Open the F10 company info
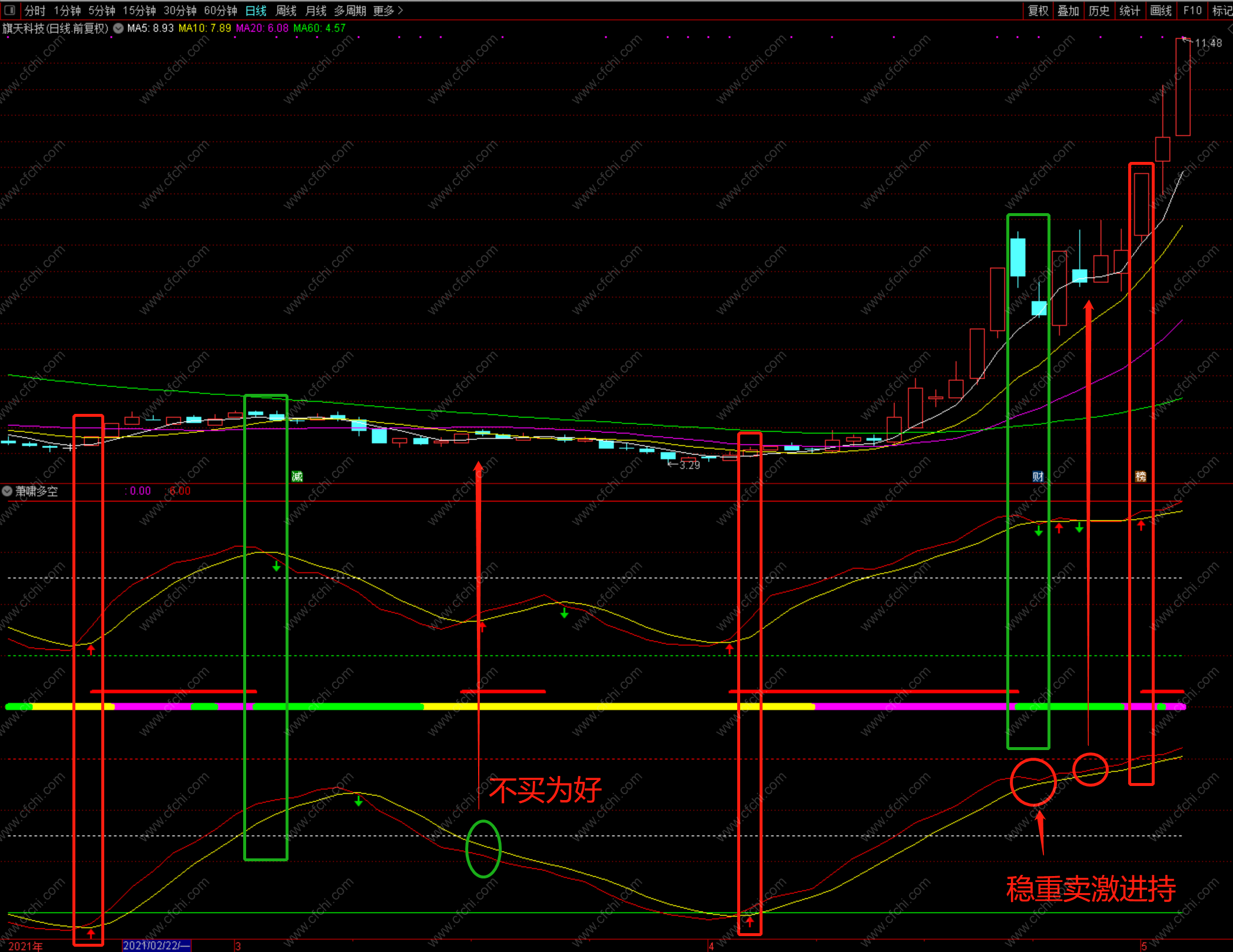This screenshot has height=952, width=1233. click(1192, 11)
